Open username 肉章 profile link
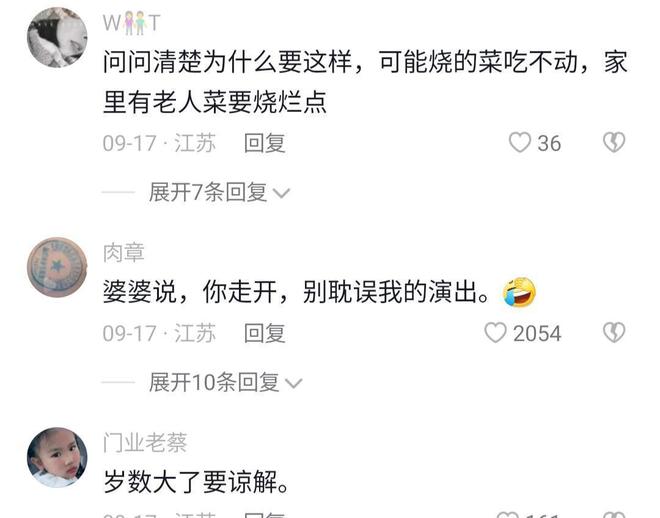The width and height of the screenshot is (660, 518). (x=124, y=253)
